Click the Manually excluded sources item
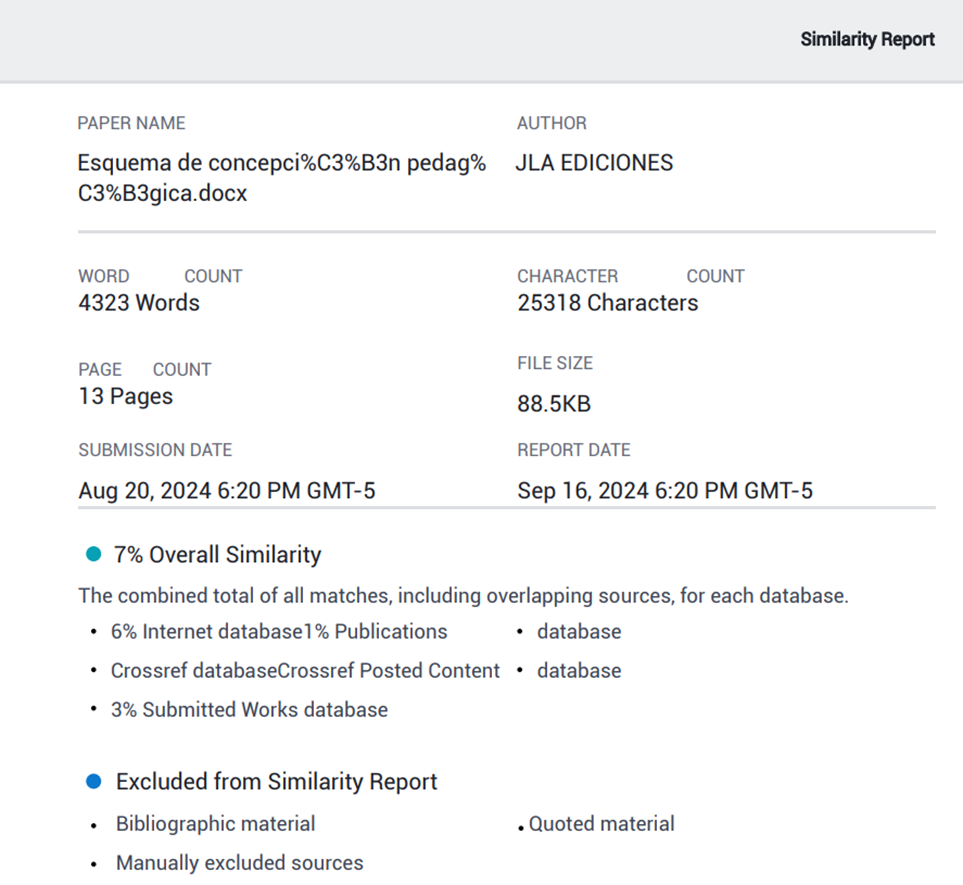This screenshot has height=885, width=963. (x=239, y=863)
